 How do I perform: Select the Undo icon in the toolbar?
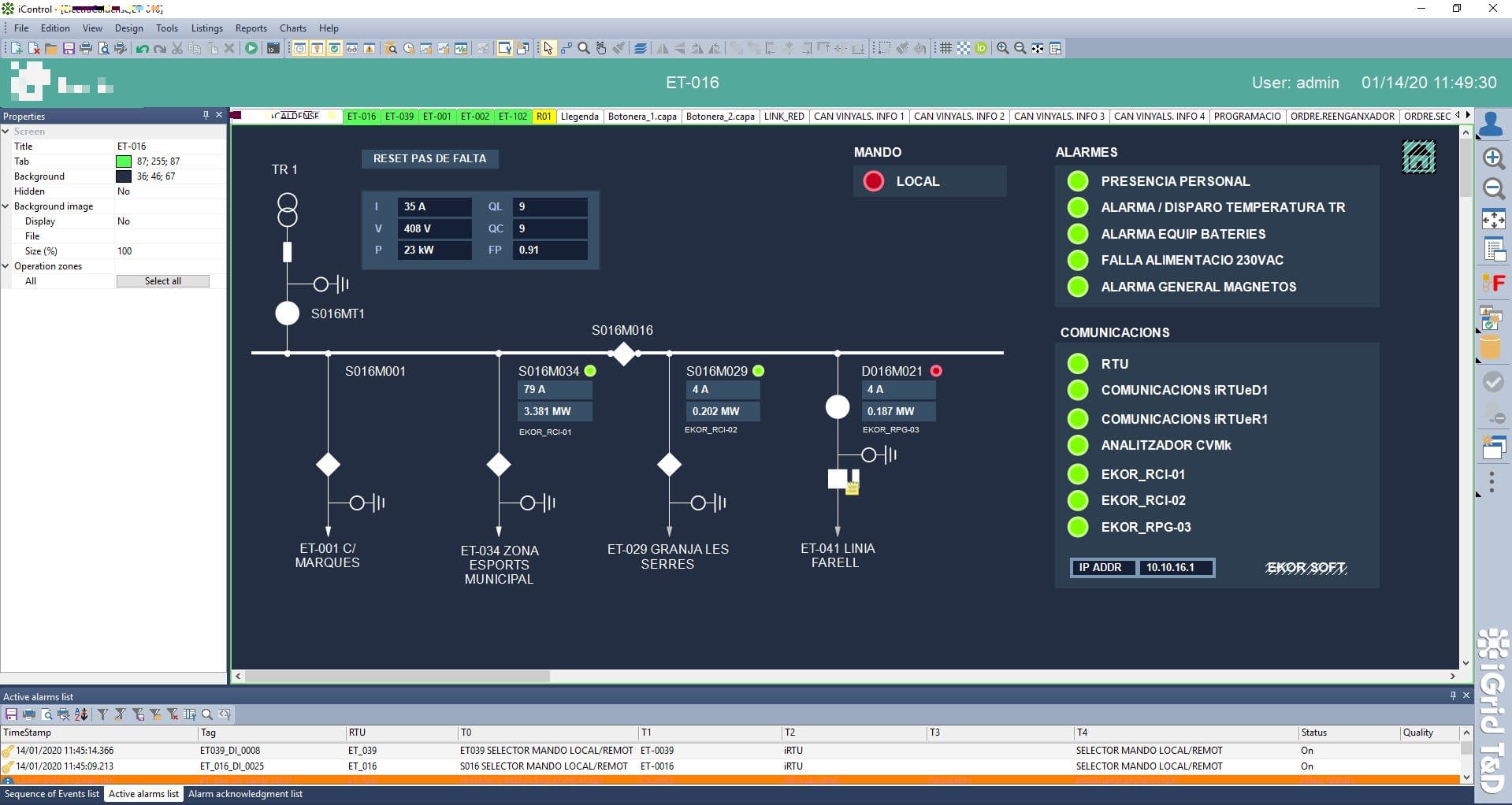(x=141, y=48)
